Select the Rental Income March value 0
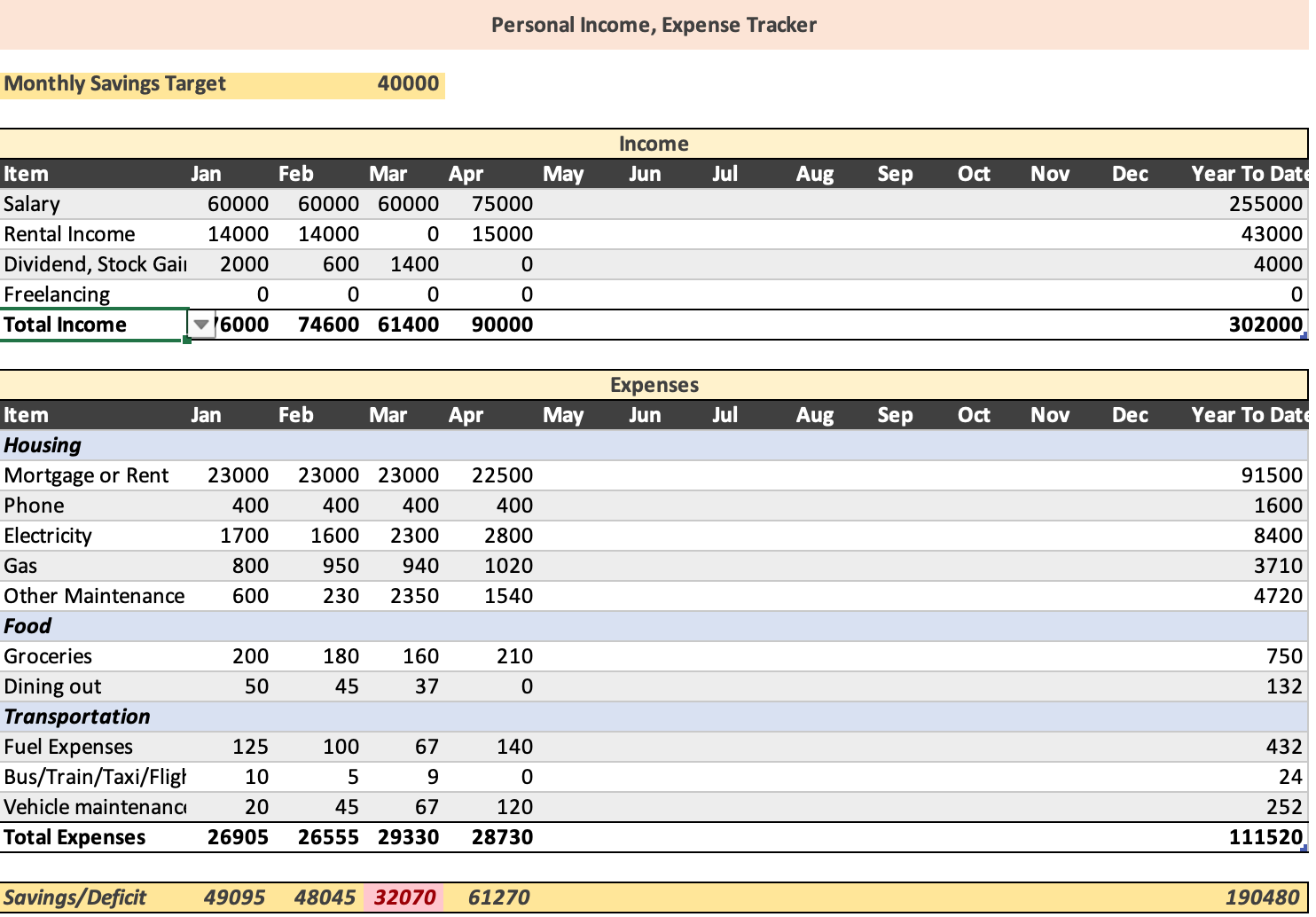The width and height of the screenshot is (1316, 917). tap(432, 233)
